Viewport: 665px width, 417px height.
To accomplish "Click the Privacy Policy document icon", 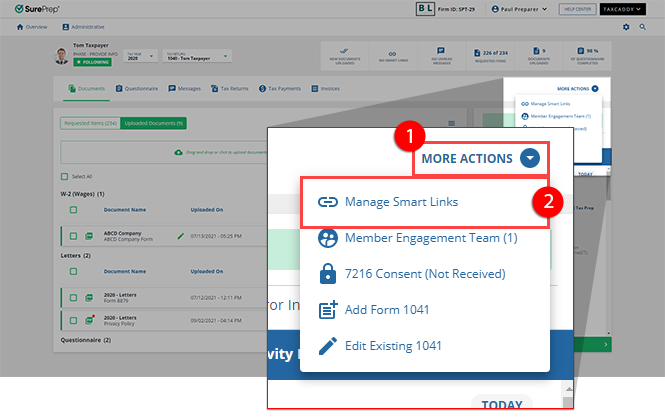I will tap(89, 320).
